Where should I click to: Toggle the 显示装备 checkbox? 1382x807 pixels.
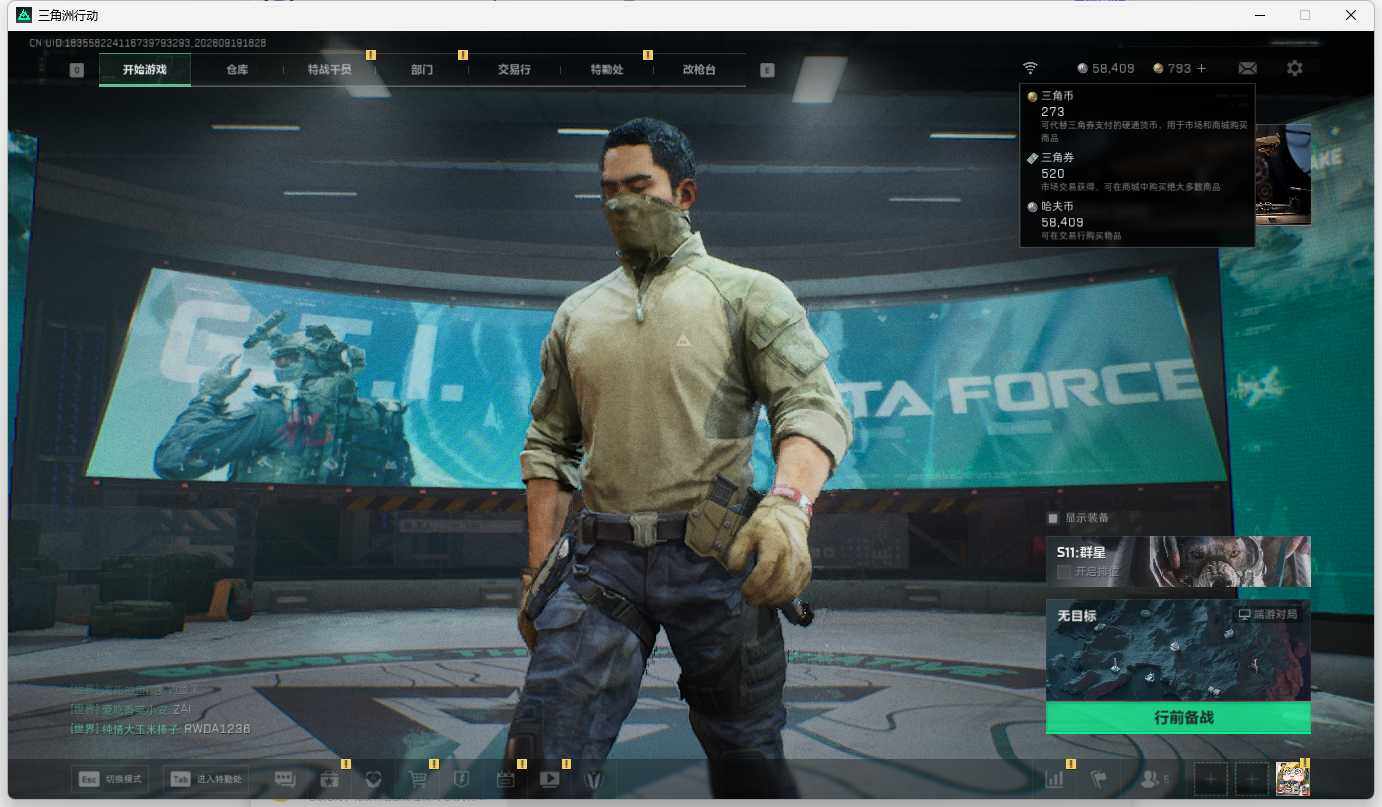1052,518
